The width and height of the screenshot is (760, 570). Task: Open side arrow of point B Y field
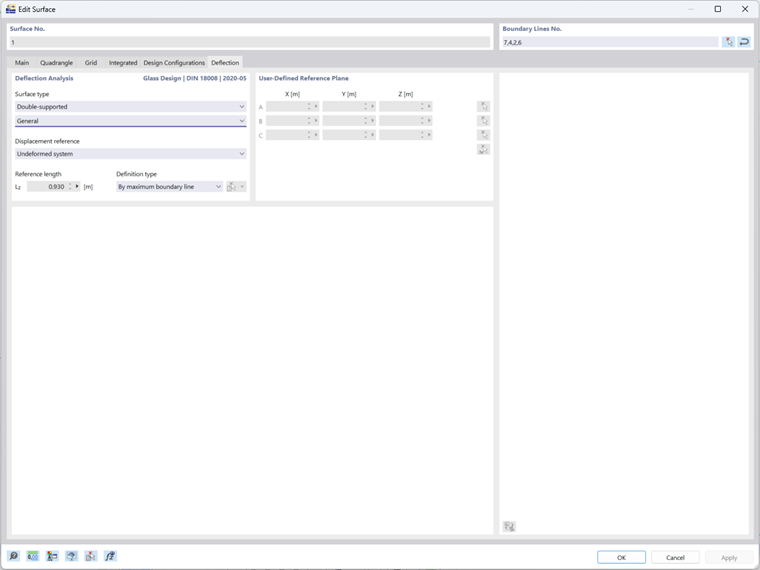pyautogui.click(x=373, y=121)
